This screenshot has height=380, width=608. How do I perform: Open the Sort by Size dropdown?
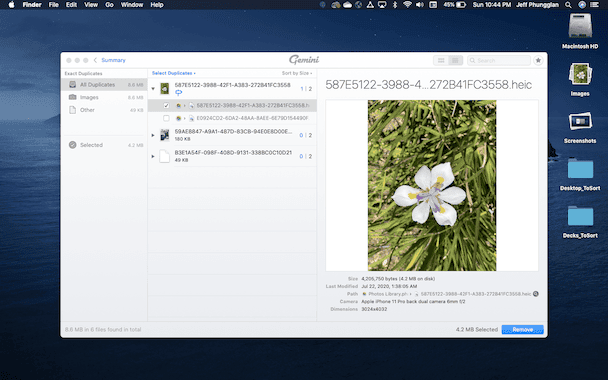pyautogui.click(x=297, y=73)
